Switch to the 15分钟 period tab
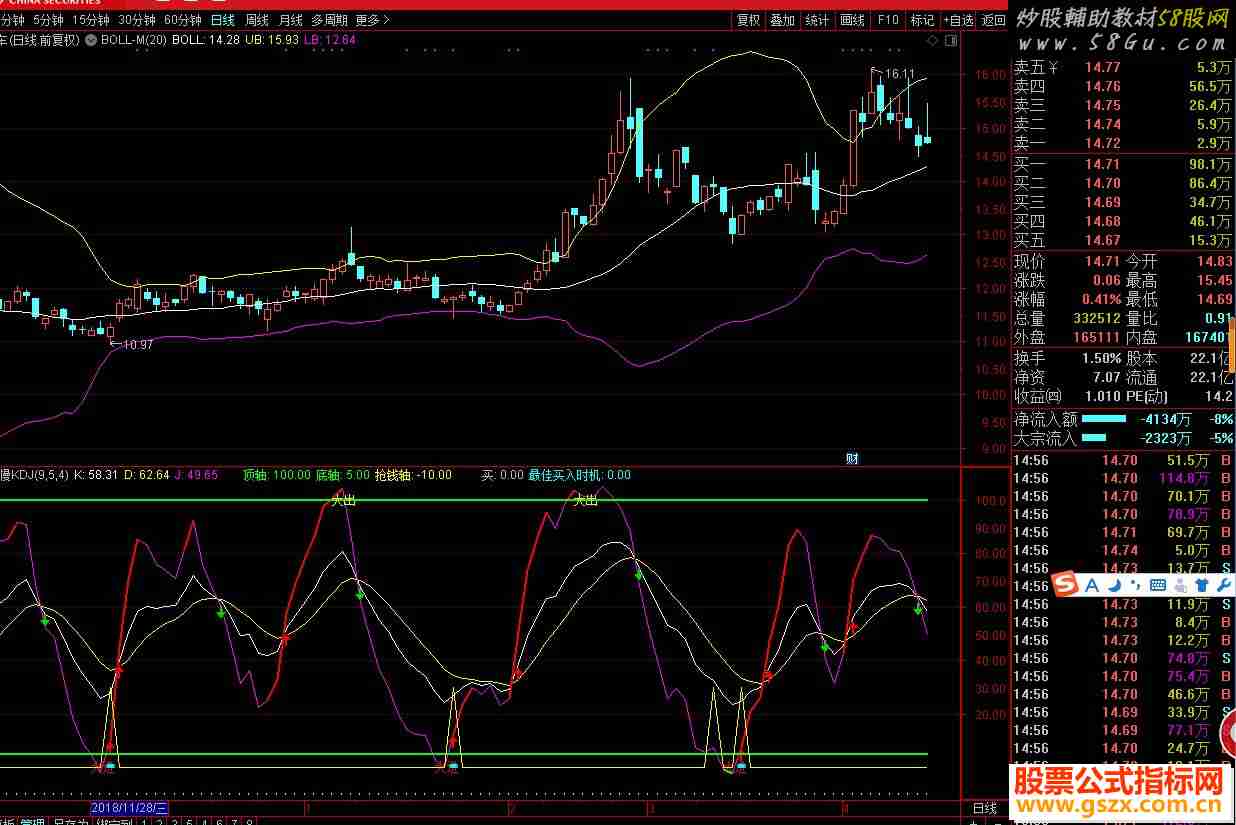 pyautogui.click(x=90, y=19)
